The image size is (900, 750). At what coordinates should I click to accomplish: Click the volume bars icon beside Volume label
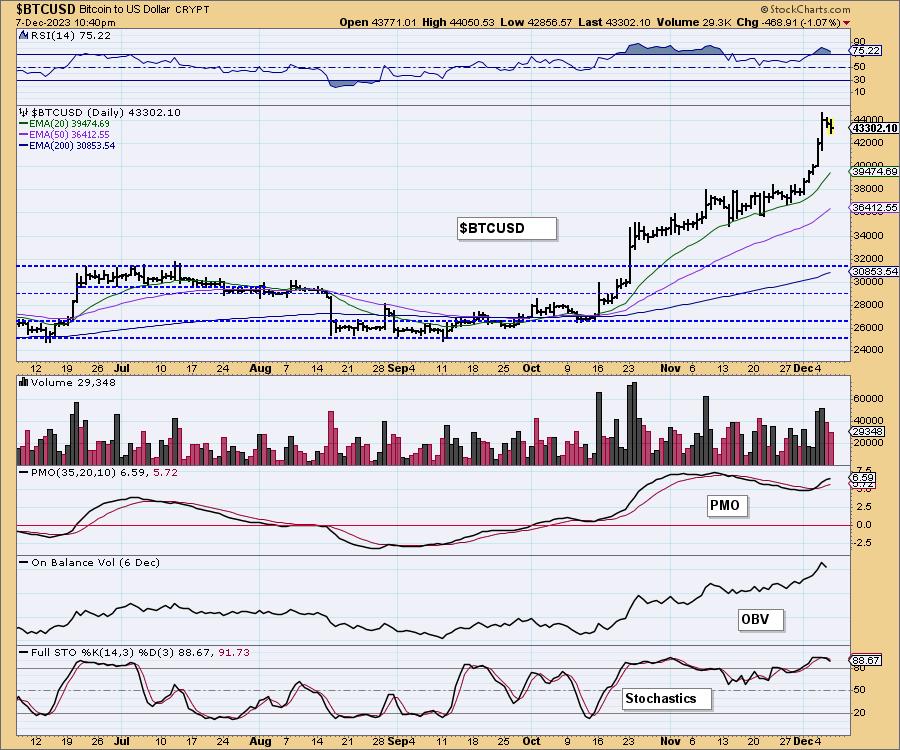[x=24, y=382]
